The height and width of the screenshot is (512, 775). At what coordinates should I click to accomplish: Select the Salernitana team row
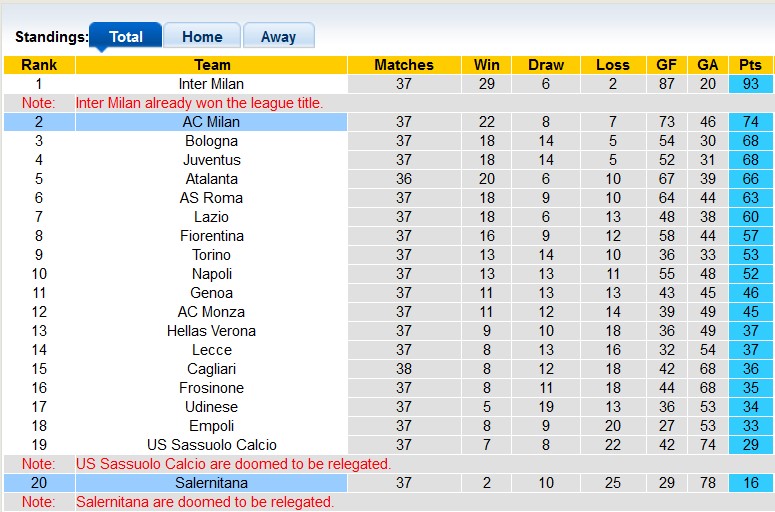pos(211,483)
